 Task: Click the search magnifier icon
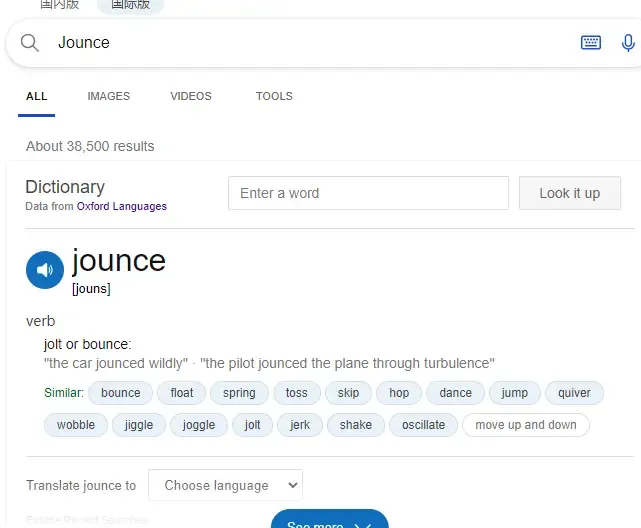coord(30,43)
